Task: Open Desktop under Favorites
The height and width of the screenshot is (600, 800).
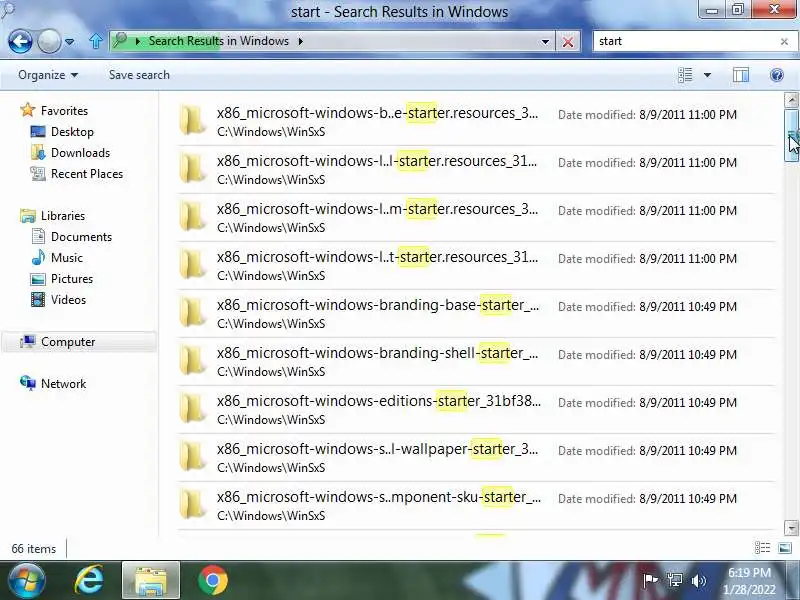Action: [x=72, y=132]
